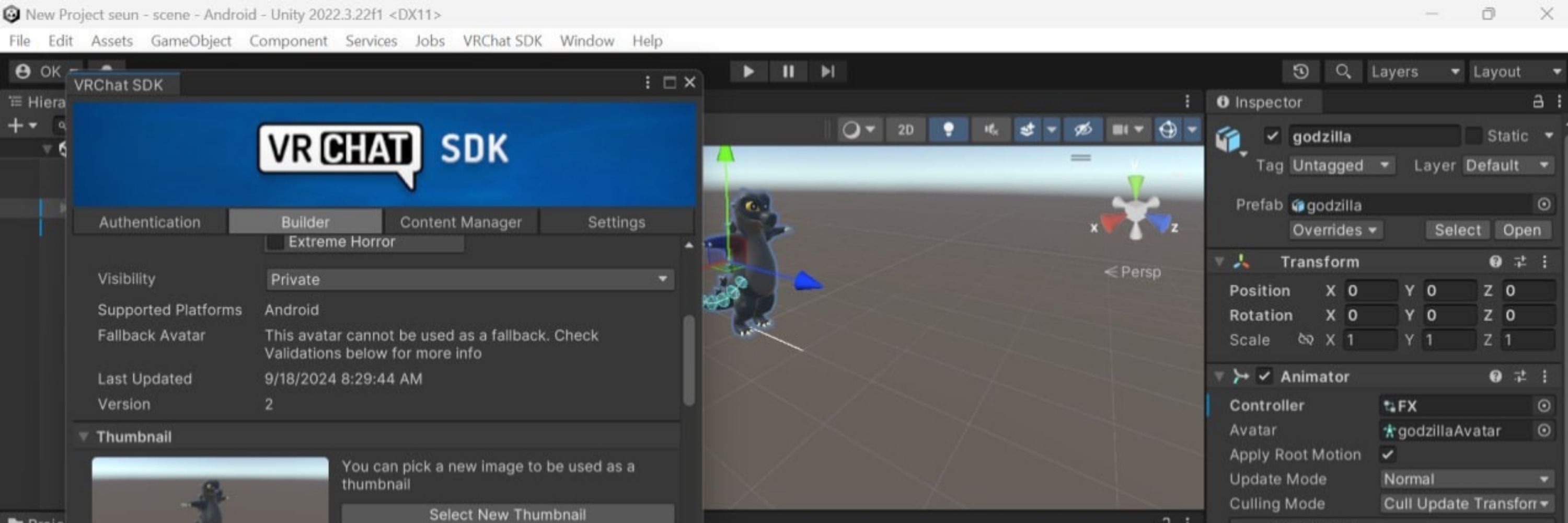
Task: Toggle Persp projection label in Scene view
Action: pyautogui.click(x=1133, y=271)
